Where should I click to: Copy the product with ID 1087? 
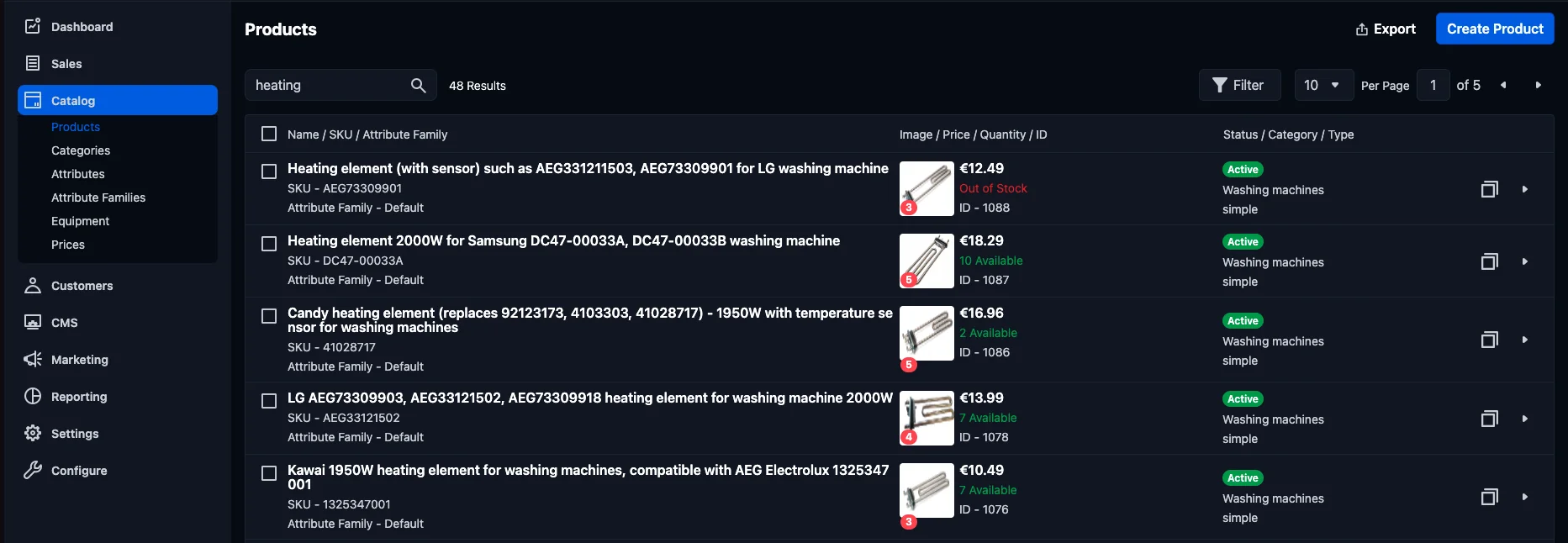1489,261
